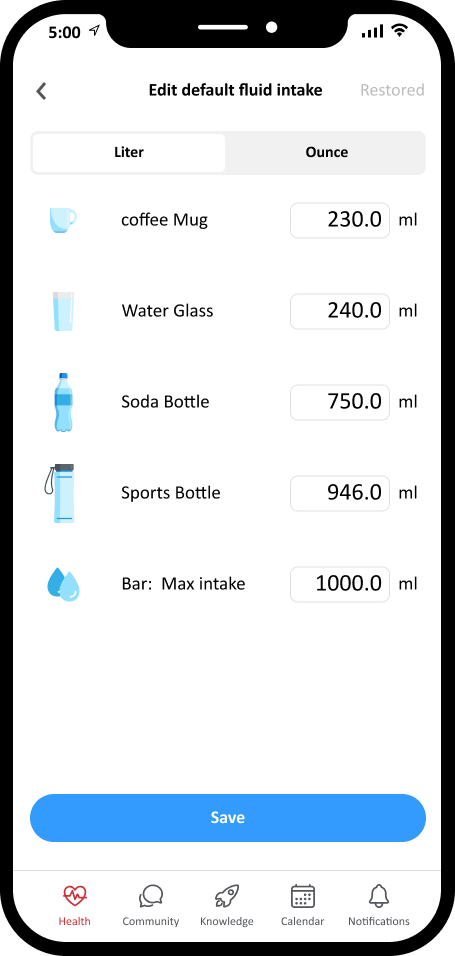Switch units to Ounce
The width and height of the screenshot is (455, 956).
(326, 152)
